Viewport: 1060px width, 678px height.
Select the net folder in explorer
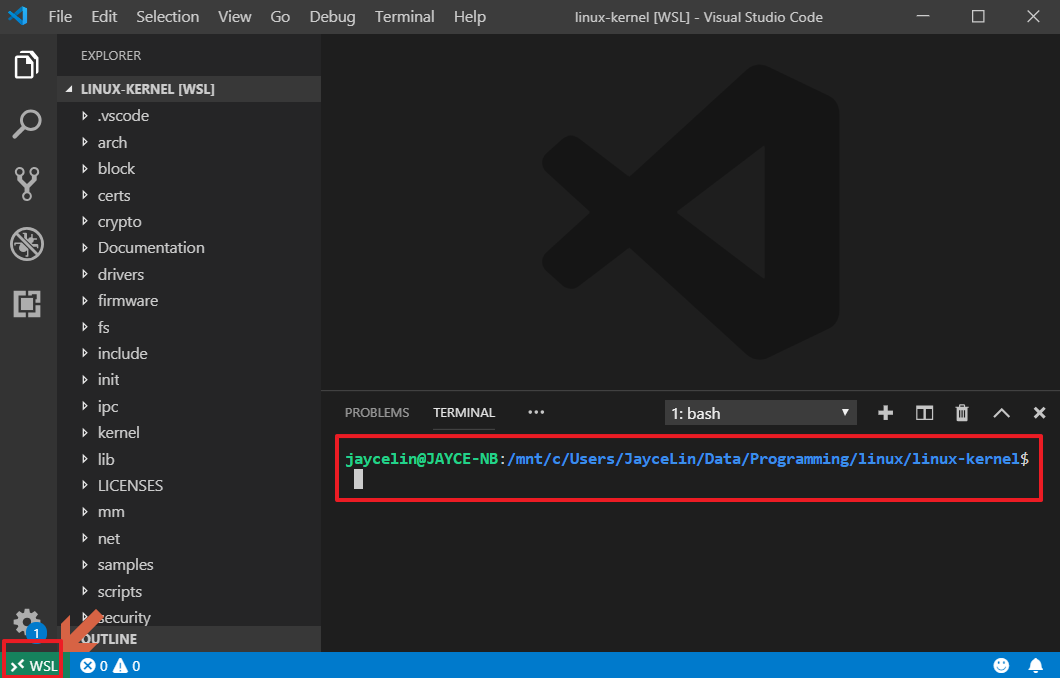pyautogui.click(x=189, y=539)
